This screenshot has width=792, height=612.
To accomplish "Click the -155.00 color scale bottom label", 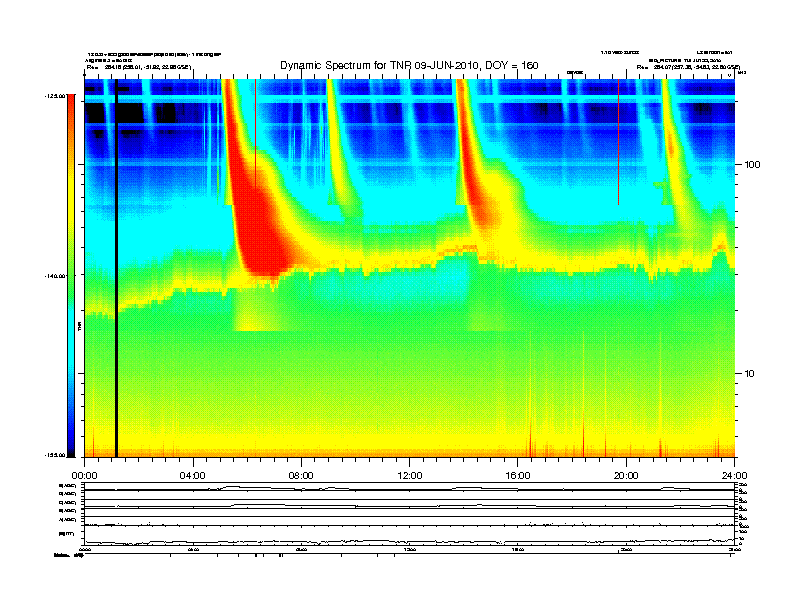I will [x=55, y=455].
